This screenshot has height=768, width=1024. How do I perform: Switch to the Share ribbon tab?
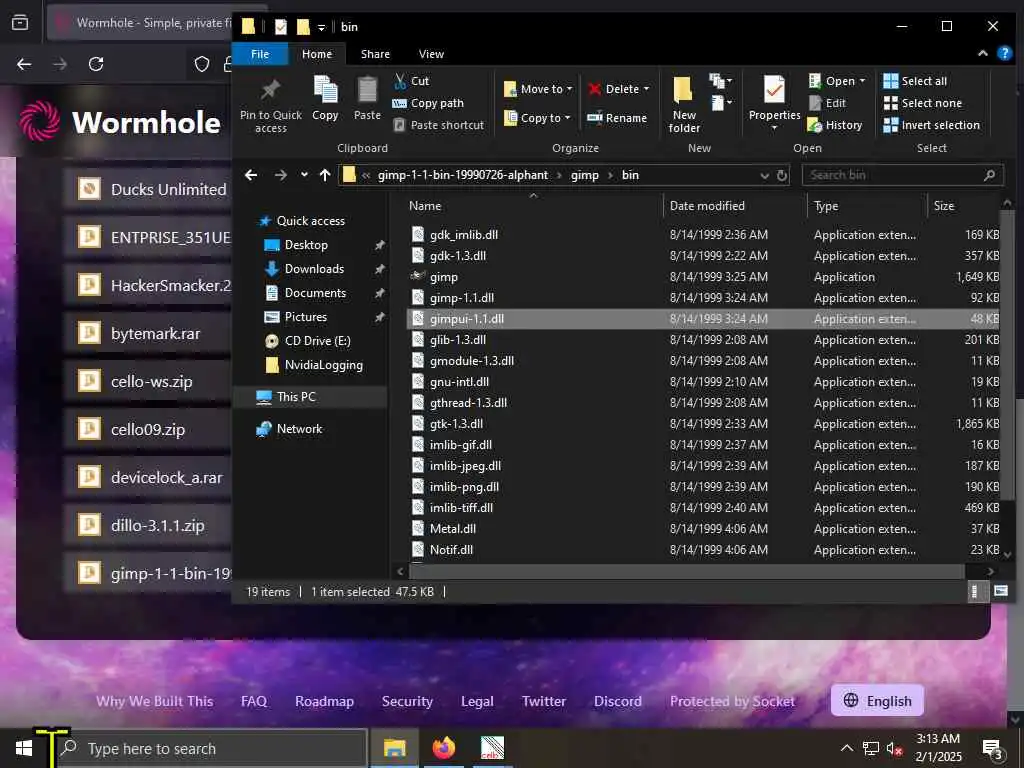click(375, 54)
